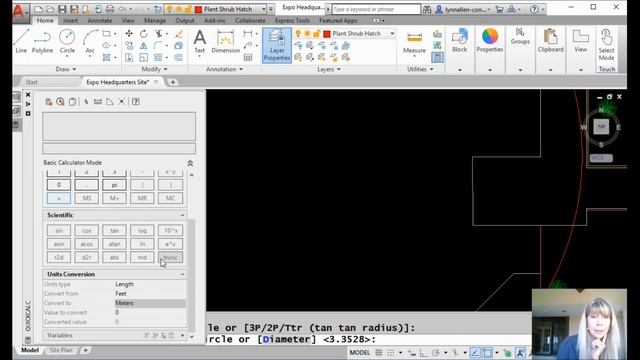Collapse the Units Conversion section
This screenshot has width=640, height=360.
coord(182,274)
